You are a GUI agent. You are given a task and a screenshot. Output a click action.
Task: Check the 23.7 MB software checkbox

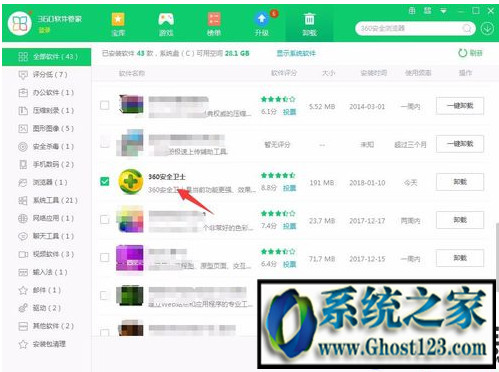tap(105, 220)
